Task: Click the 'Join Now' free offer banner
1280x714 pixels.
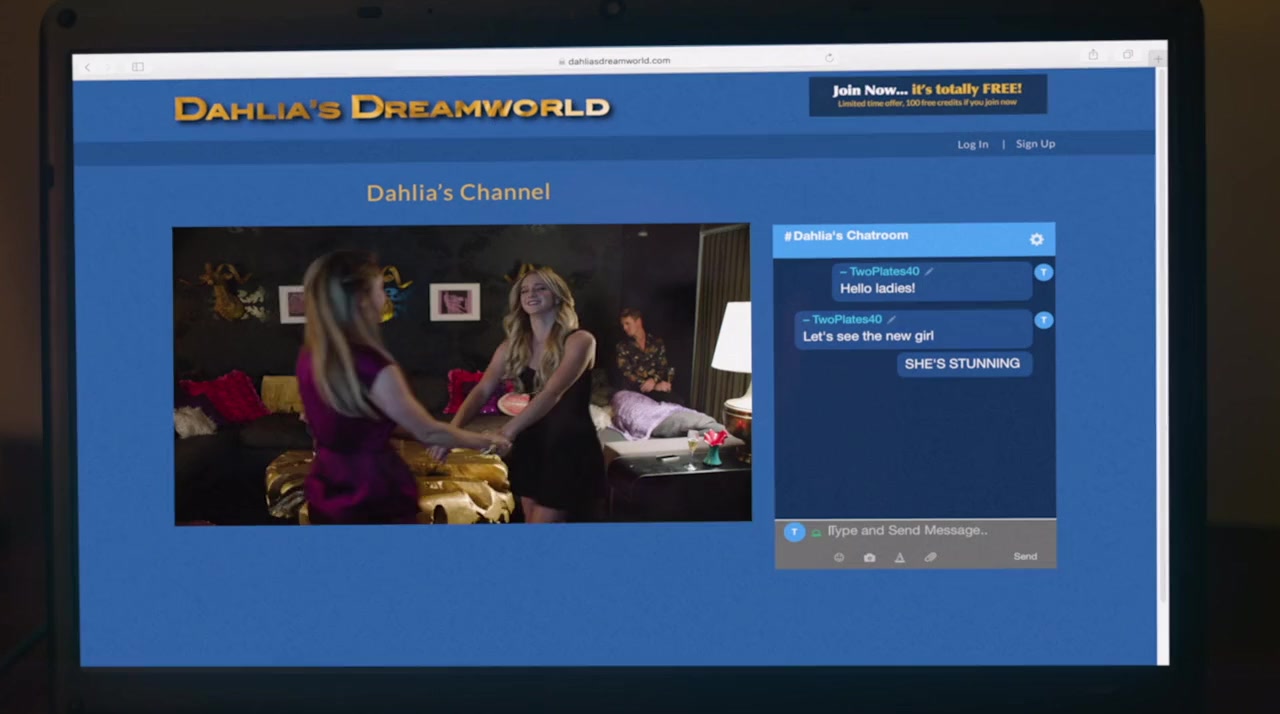Action: [927, 95]
